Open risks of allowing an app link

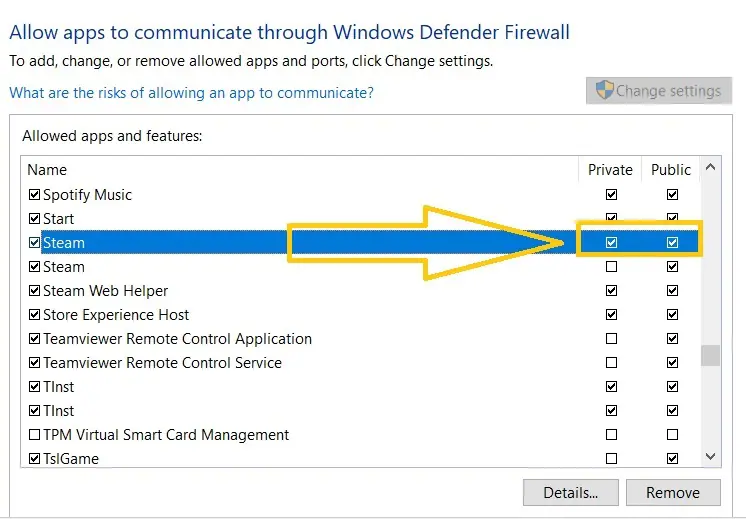191,92
